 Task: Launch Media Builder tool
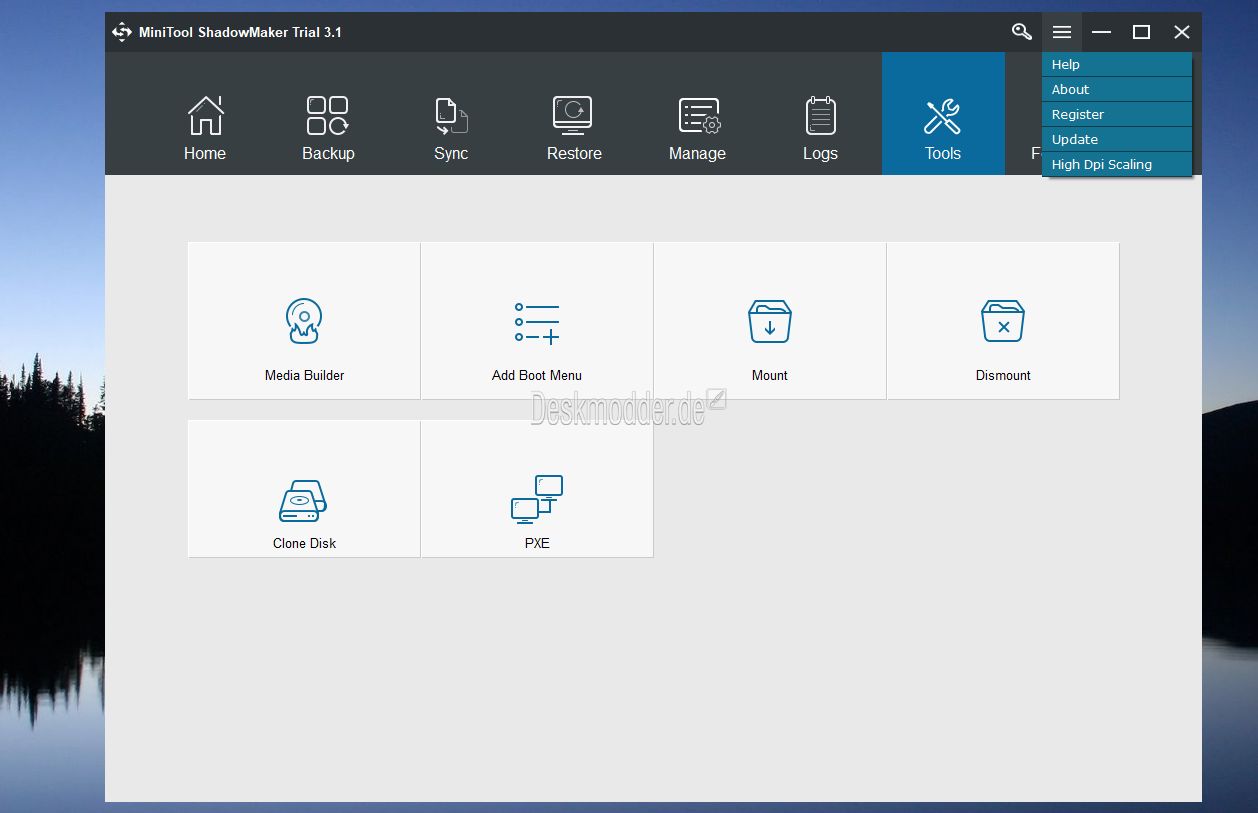pos(304,321)
